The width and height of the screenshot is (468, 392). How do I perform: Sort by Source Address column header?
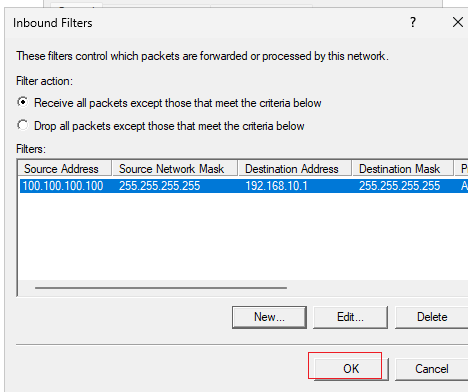tap(65, 168)
